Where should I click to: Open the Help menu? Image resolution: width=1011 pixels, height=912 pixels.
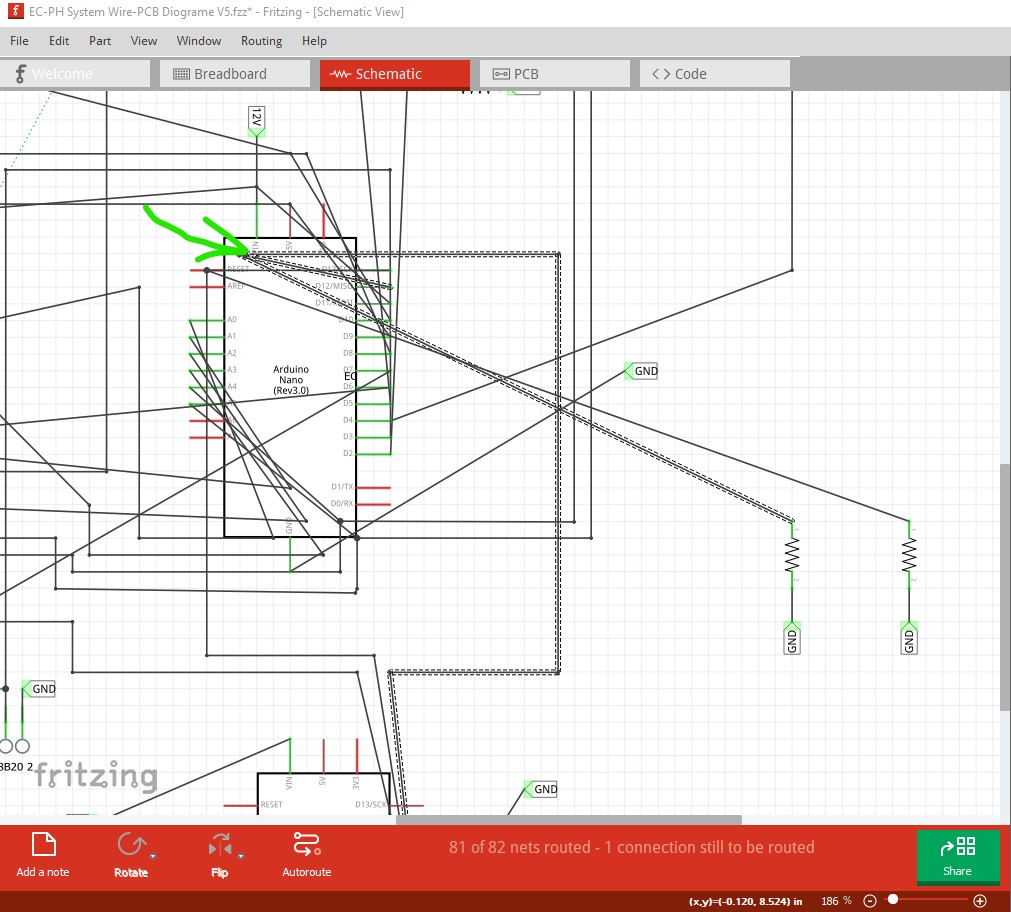coord(314,41)
